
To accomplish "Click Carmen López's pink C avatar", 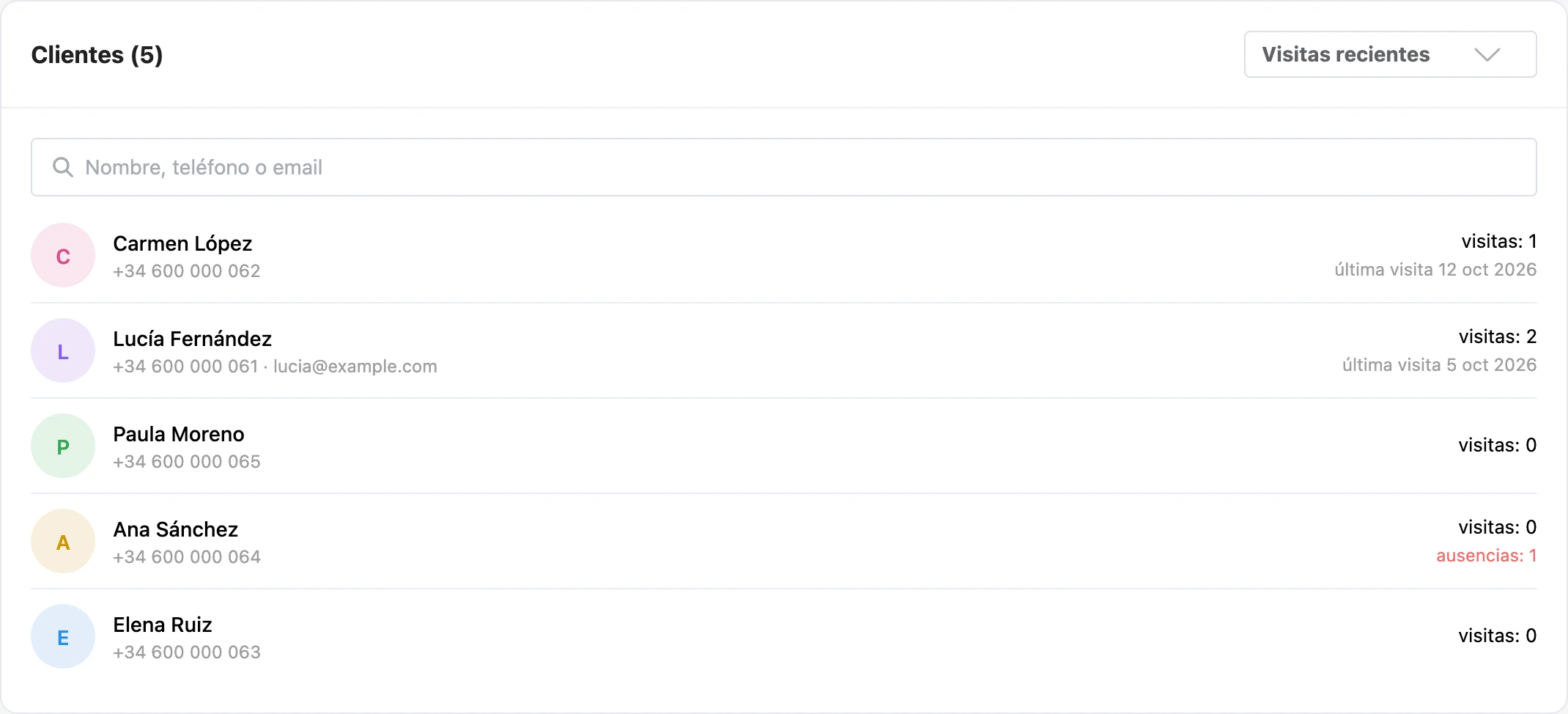I will [x=63, y=255].
